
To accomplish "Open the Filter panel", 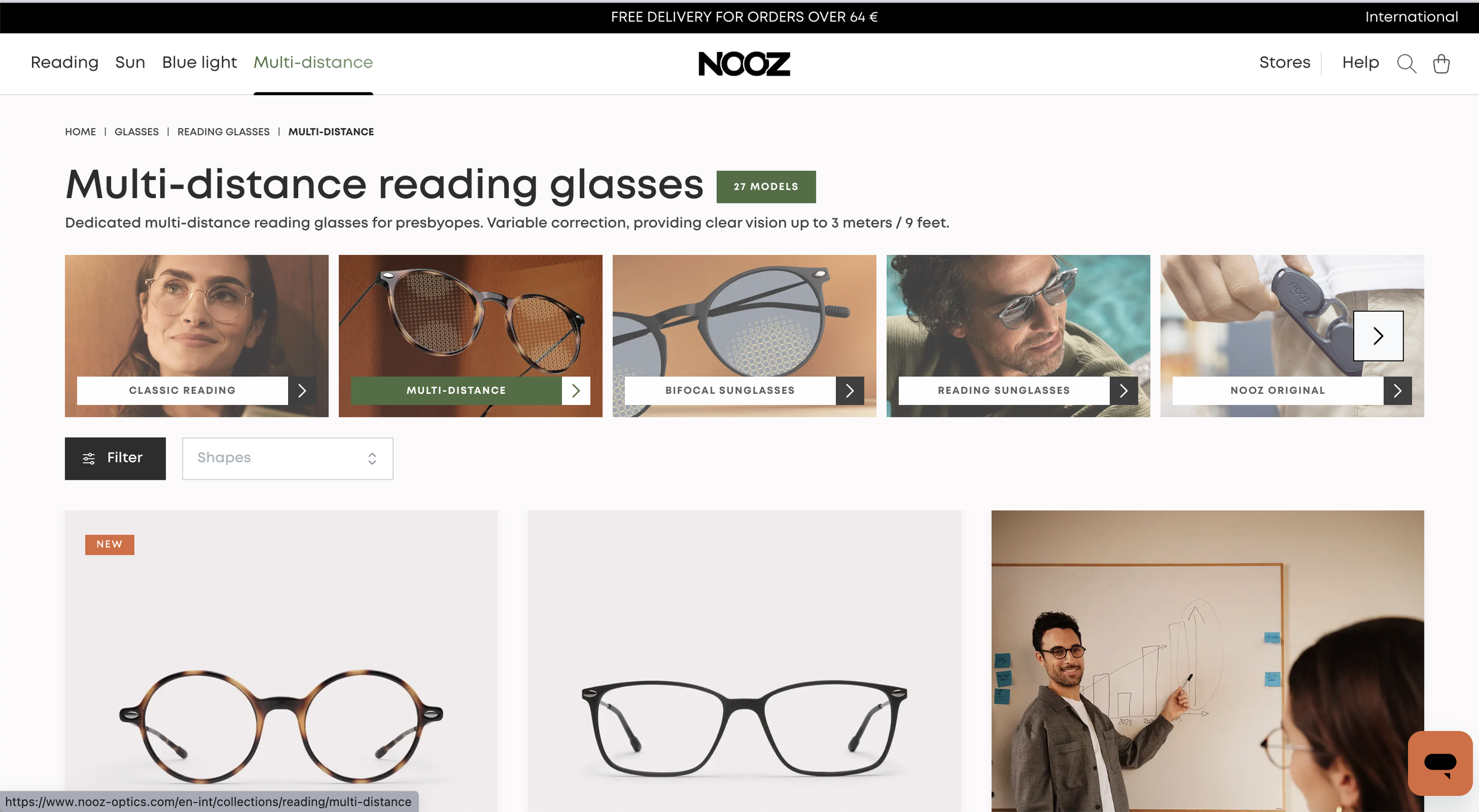I will [x=115, y=458].
